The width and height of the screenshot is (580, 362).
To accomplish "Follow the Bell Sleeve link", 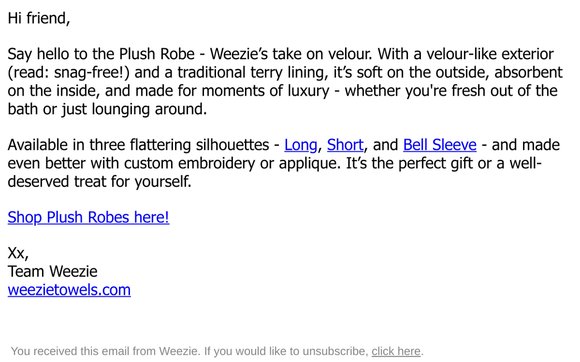I will click(439, 145).
